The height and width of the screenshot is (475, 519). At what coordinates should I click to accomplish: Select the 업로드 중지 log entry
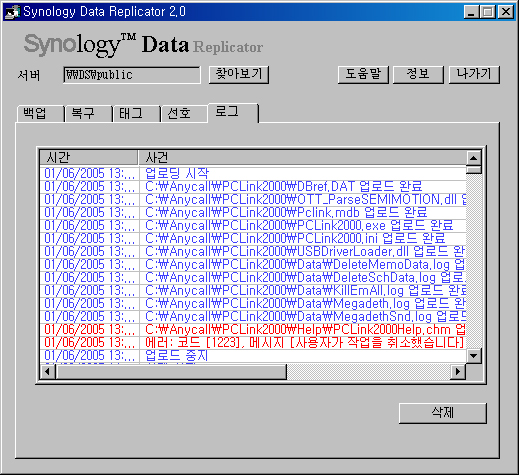[253, 355]
